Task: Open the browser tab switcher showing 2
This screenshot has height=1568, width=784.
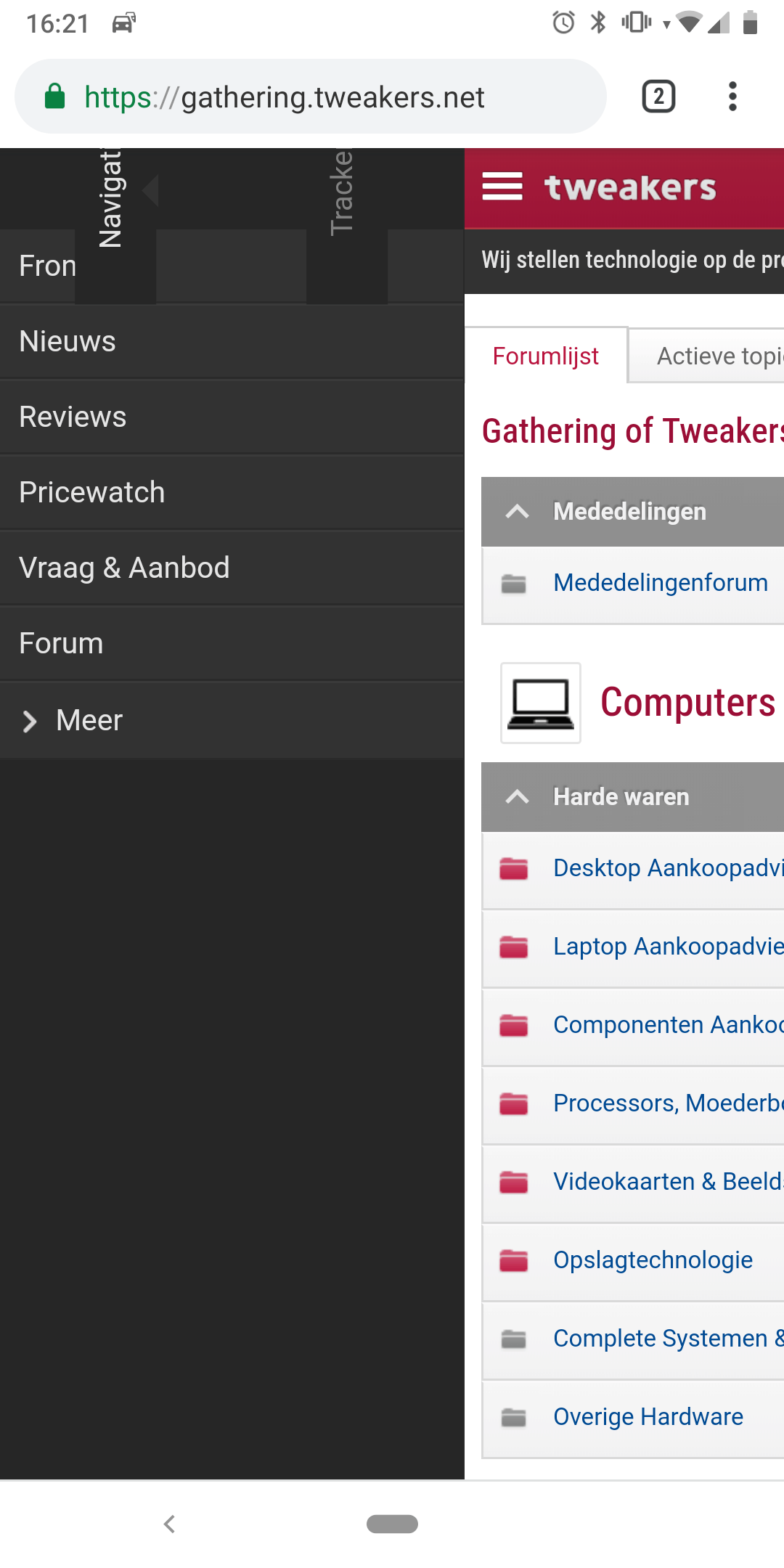Action: (x=658, y=97)
